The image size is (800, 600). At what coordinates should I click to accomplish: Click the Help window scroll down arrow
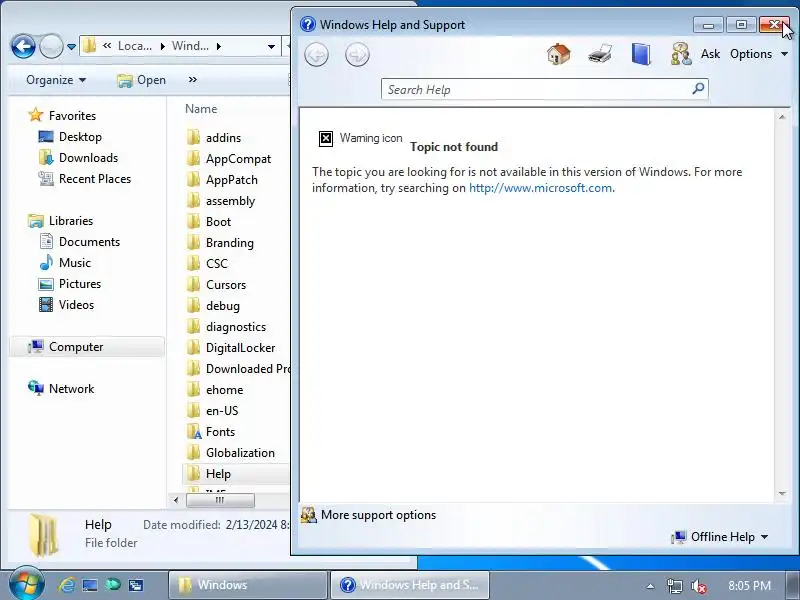click(x=782, y=493)
